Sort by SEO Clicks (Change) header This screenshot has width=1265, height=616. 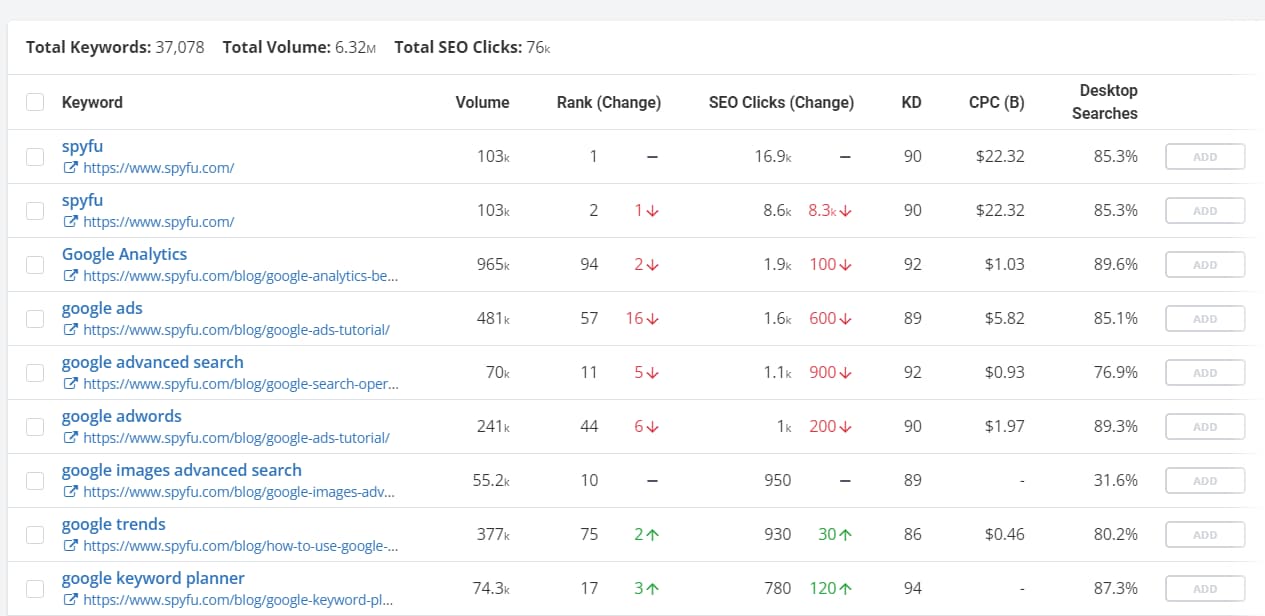pos(781,102)
